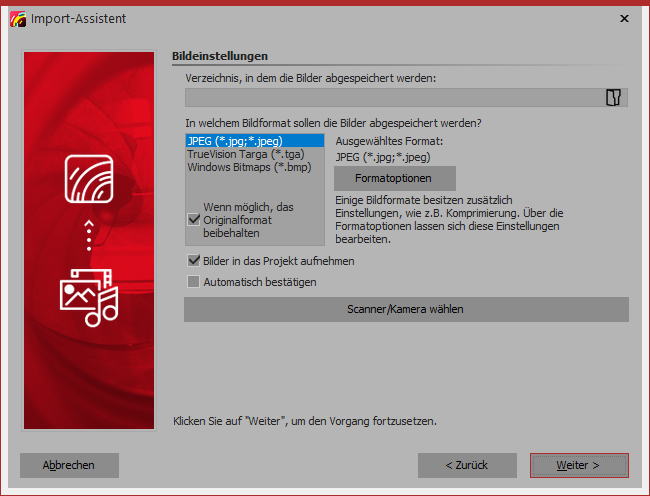Click the folder browse icon for directory

[x=614, y=97]
